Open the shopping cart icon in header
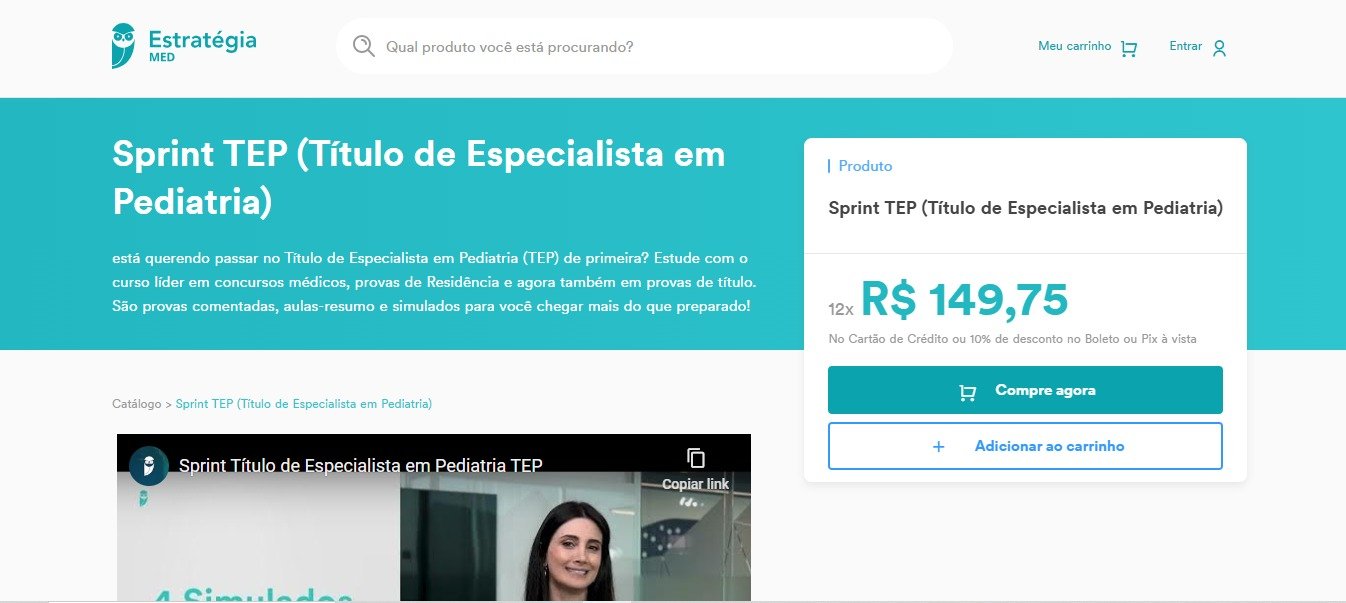This screenshot has width=1346, height=603. (x=1129, y=48)
